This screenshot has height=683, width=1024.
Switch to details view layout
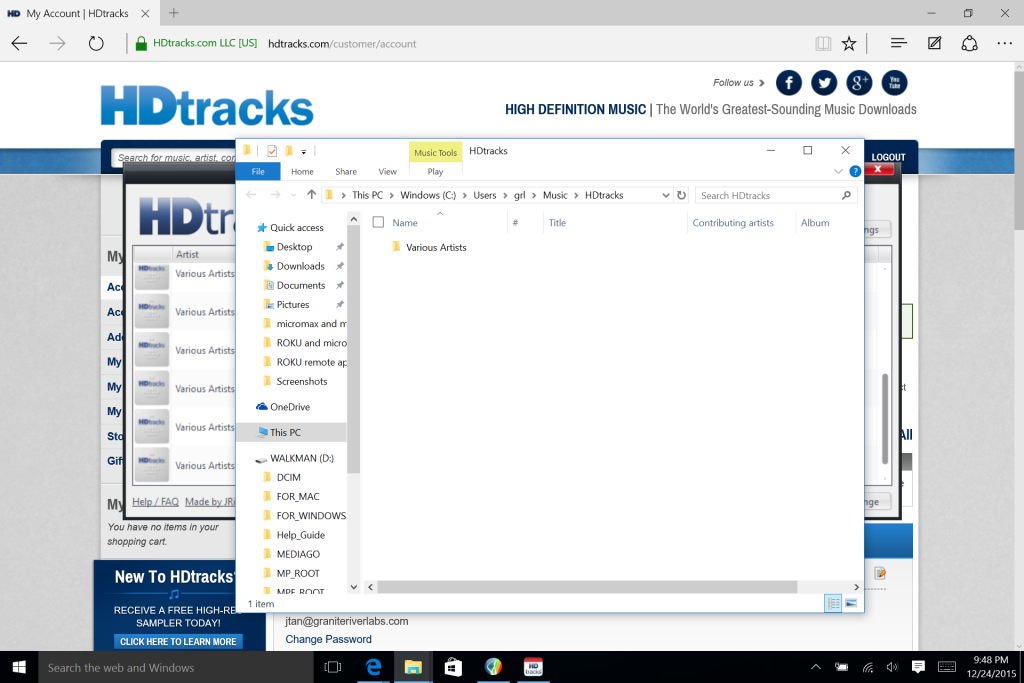834,603
